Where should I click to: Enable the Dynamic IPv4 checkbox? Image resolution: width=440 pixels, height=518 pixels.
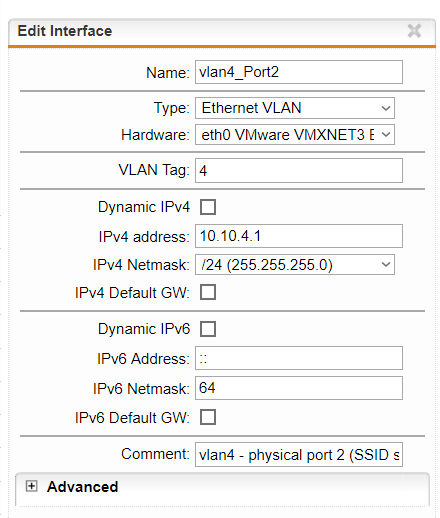click(x=208, y=207)
